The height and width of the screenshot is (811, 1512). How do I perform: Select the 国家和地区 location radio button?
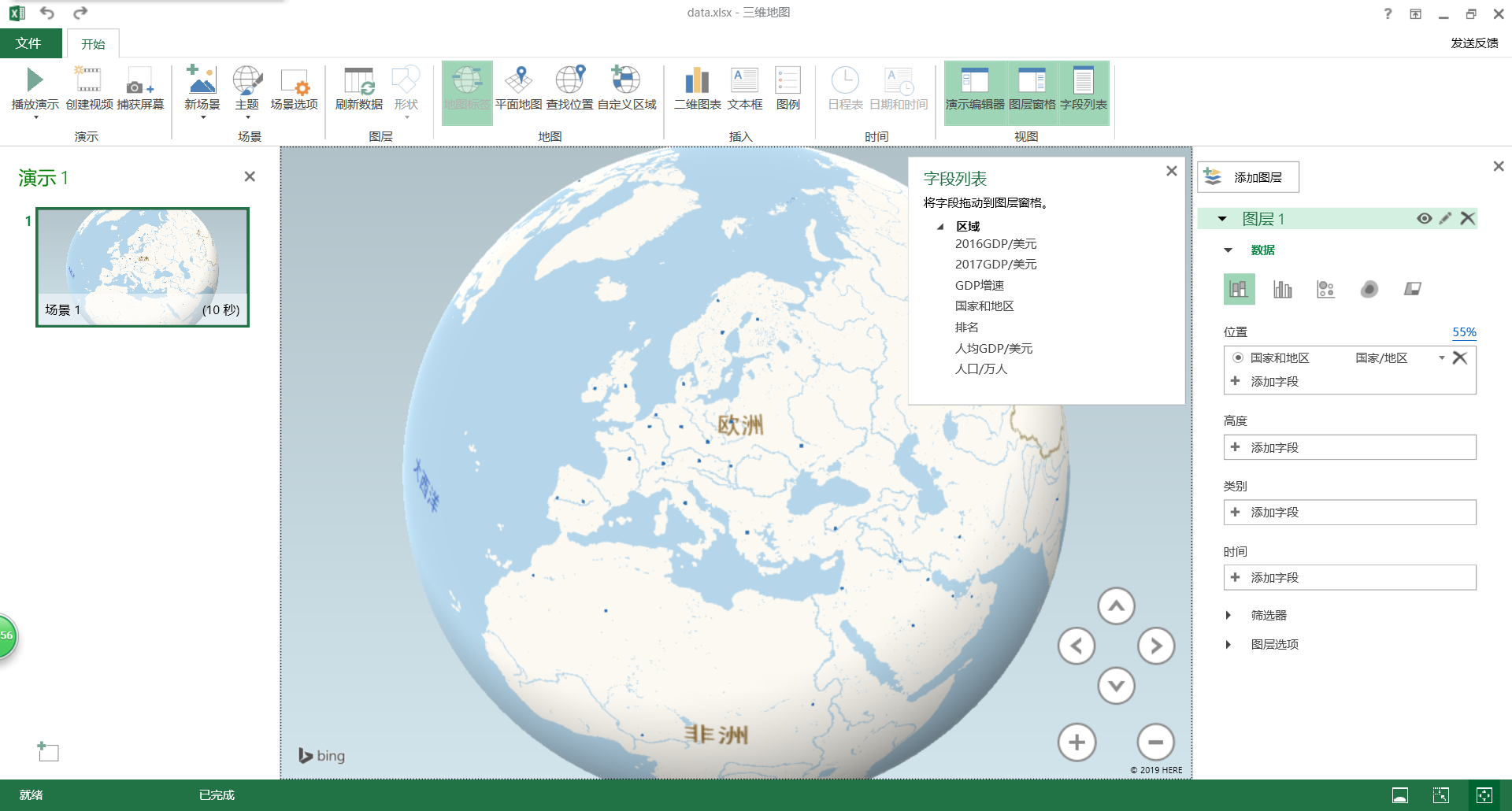coord(1238,357)
